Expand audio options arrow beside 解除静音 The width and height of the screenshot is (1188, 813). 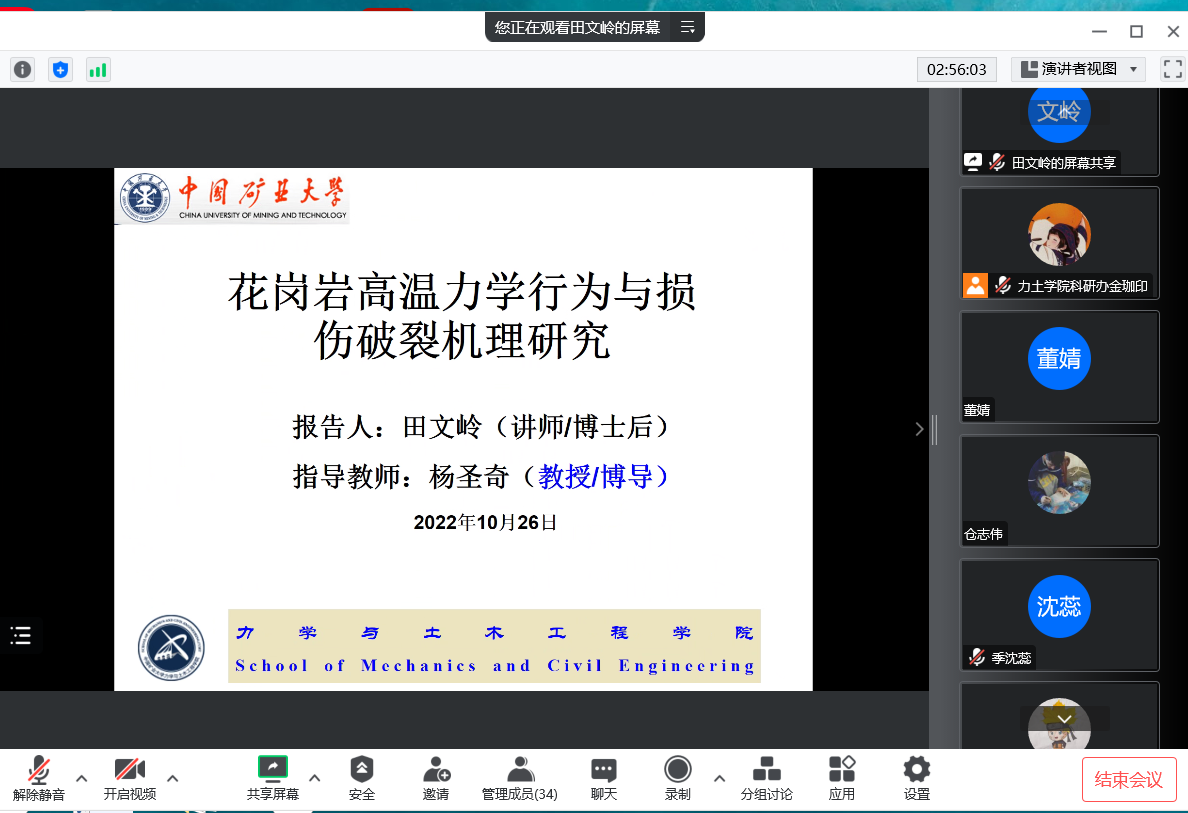point(82,778)
